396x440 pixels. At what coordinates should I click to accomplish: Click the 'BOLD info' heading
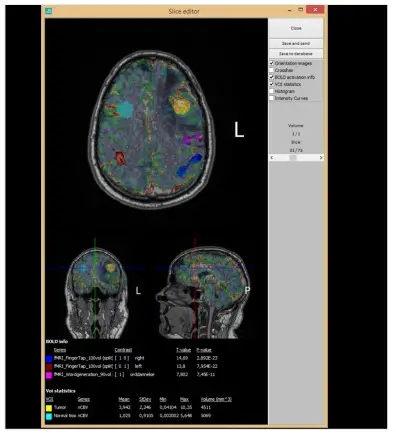[x=57, y=341]
